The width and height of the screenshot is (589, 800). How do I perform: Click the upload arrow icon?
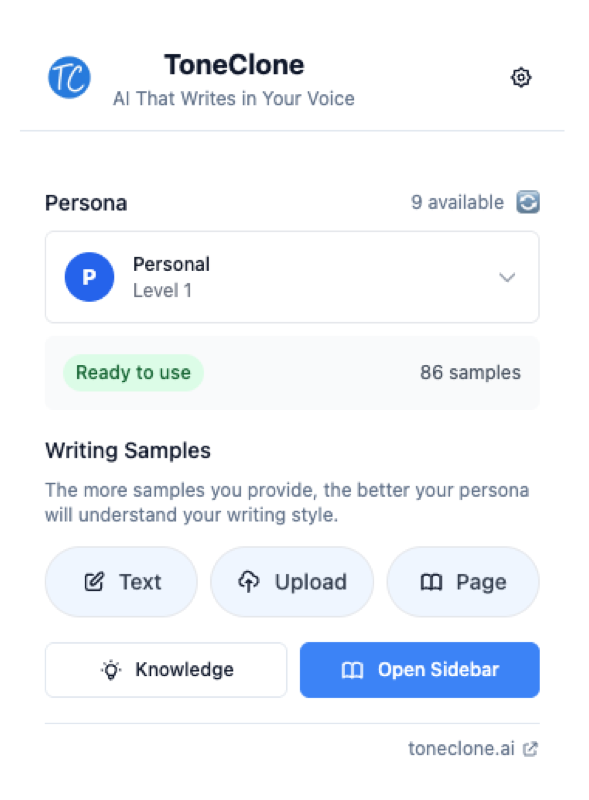point(247,581)
